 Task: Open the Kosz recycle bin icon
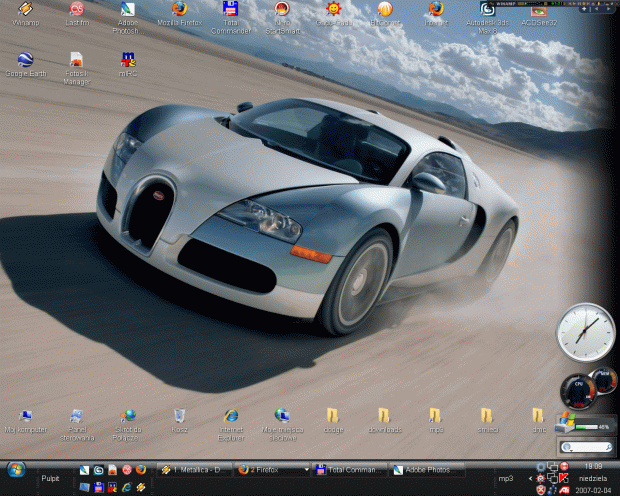[179, 416]
